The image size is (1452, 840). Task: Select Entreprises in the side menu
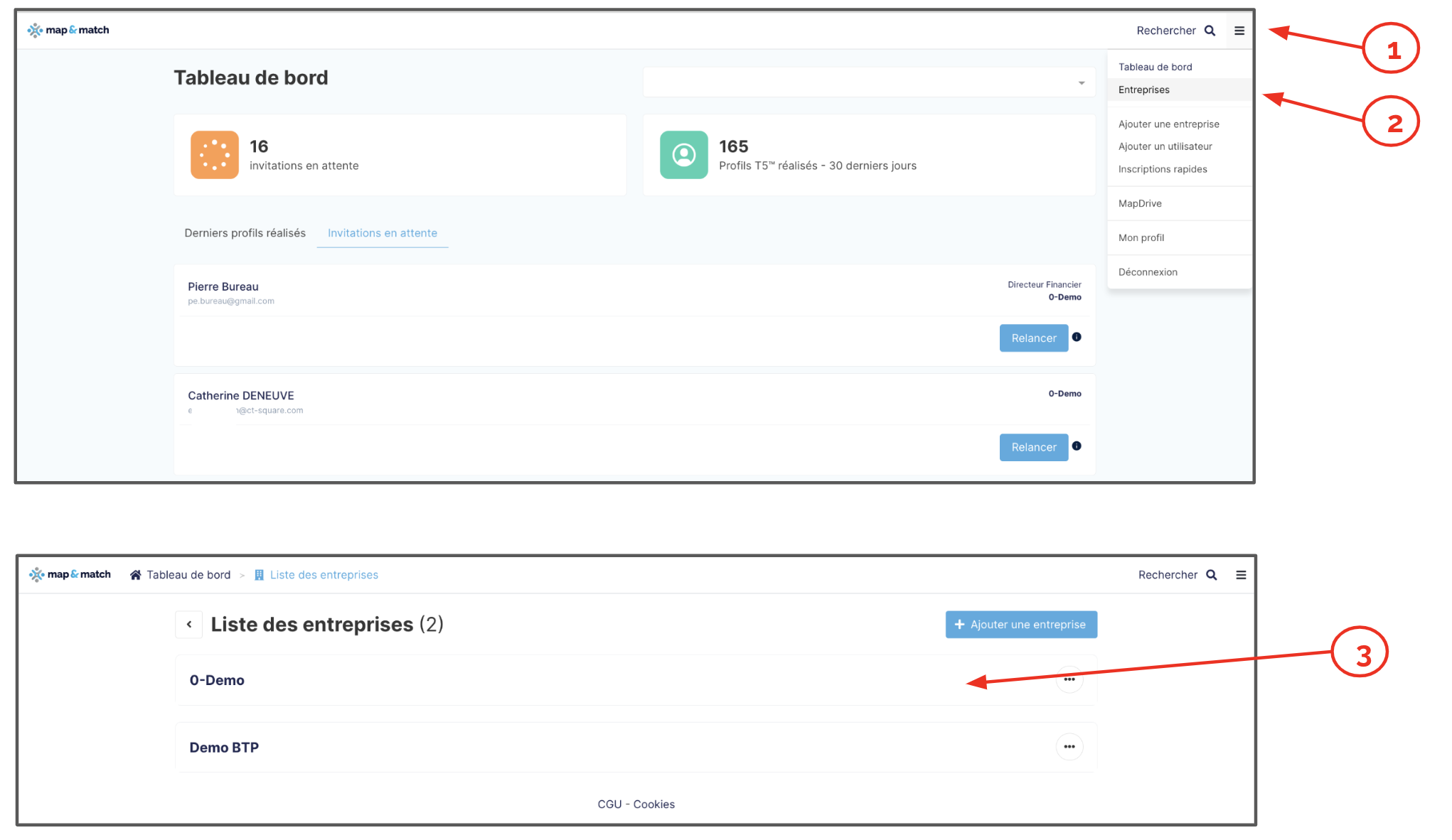click(1143, 90)
